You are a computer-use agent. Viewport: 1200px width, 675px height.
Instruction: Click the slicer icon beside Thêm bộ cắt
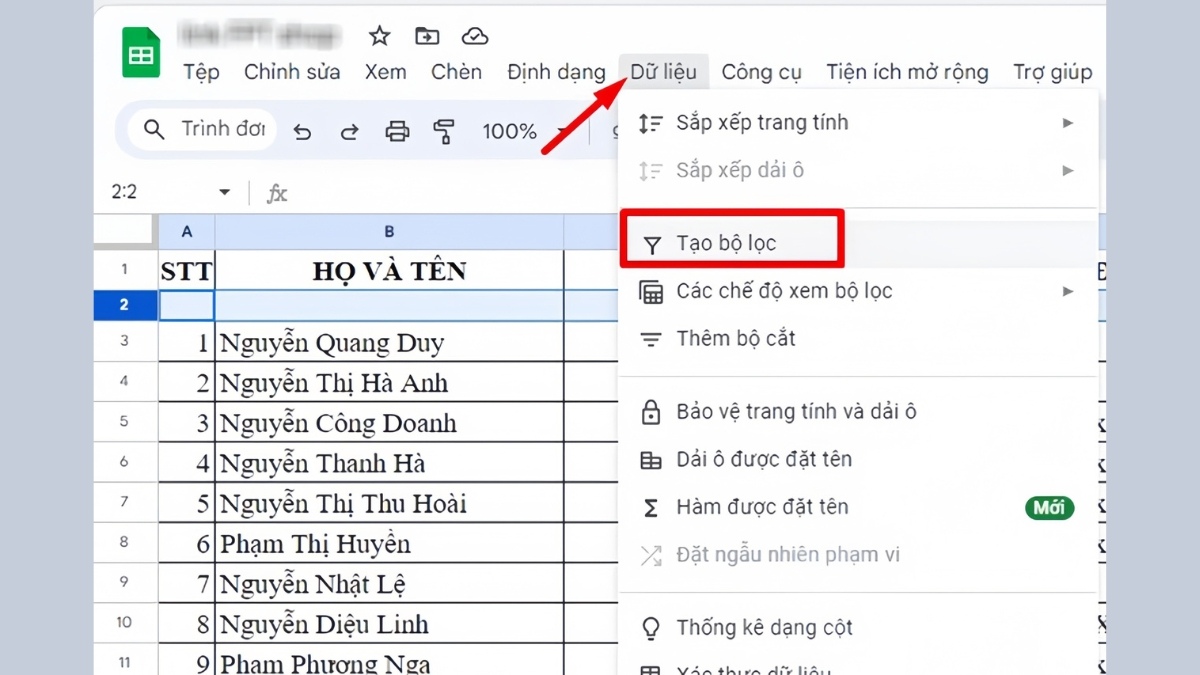tap(651, 340)
